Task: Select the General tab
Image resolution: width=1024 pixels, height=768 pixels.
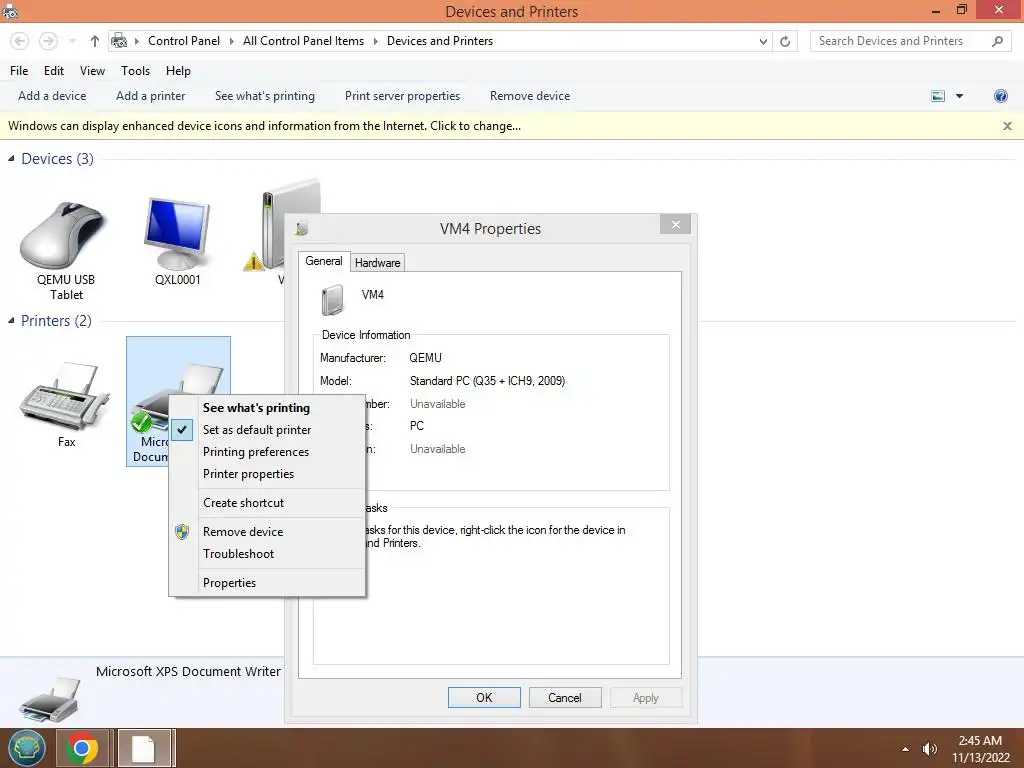Action: (324, 261)
